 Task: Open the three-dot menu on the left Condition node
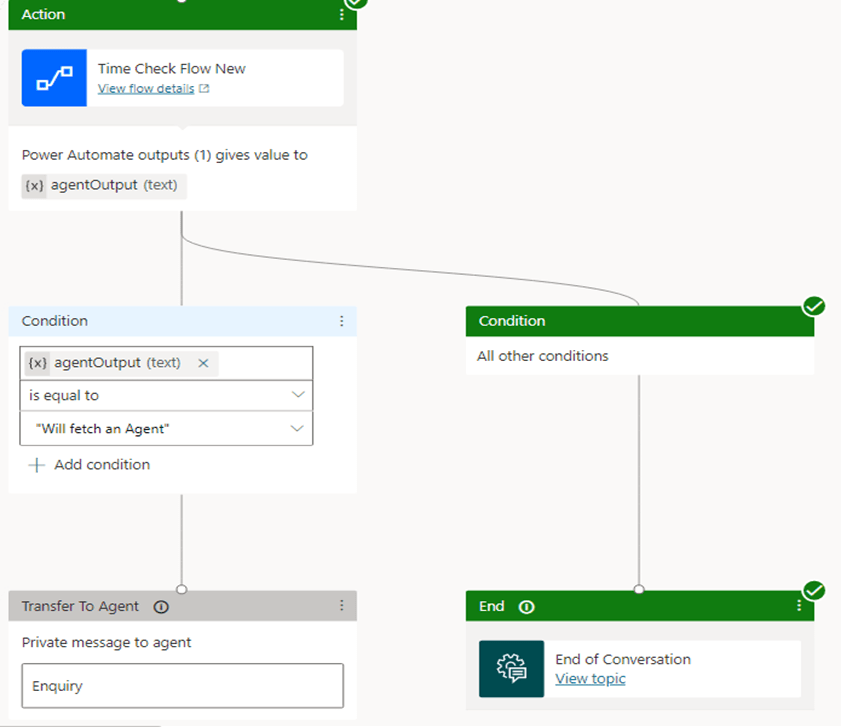point(341,321)
